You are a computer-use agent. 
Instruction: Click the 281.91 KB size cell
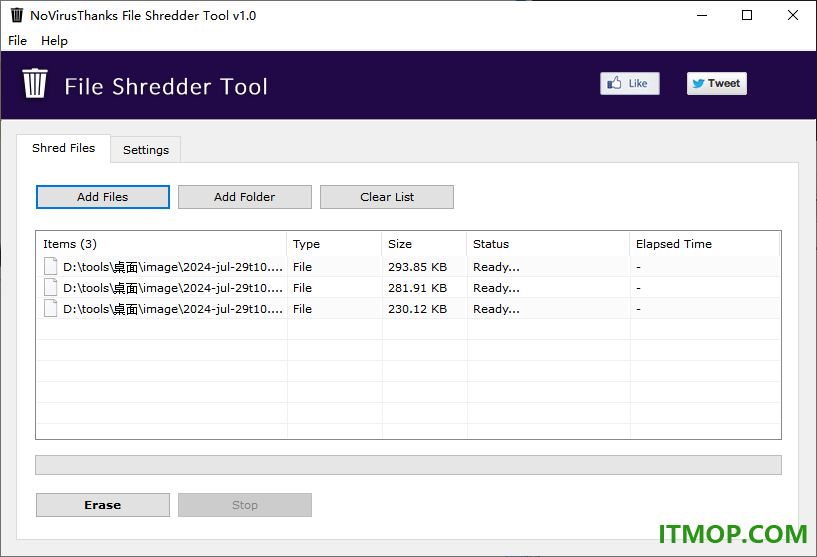(x=417, y=288)
